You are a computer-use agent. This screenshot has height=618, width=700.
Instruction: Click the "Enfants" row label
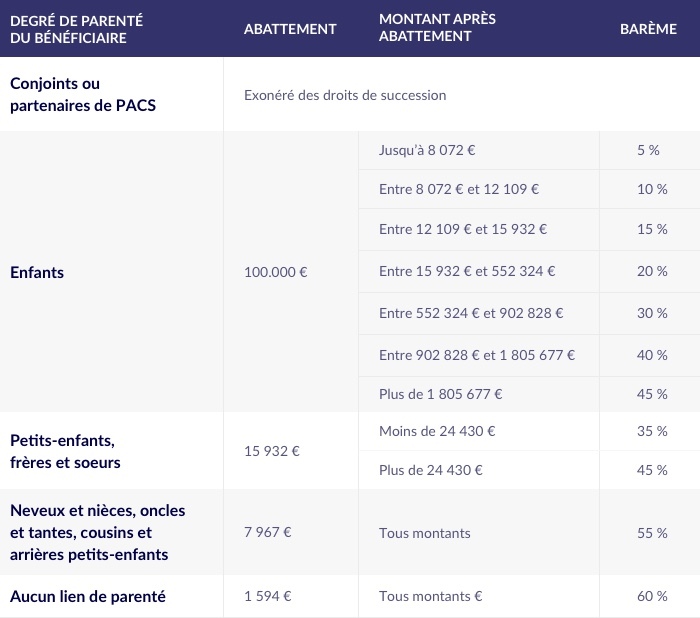click(37, 272)
